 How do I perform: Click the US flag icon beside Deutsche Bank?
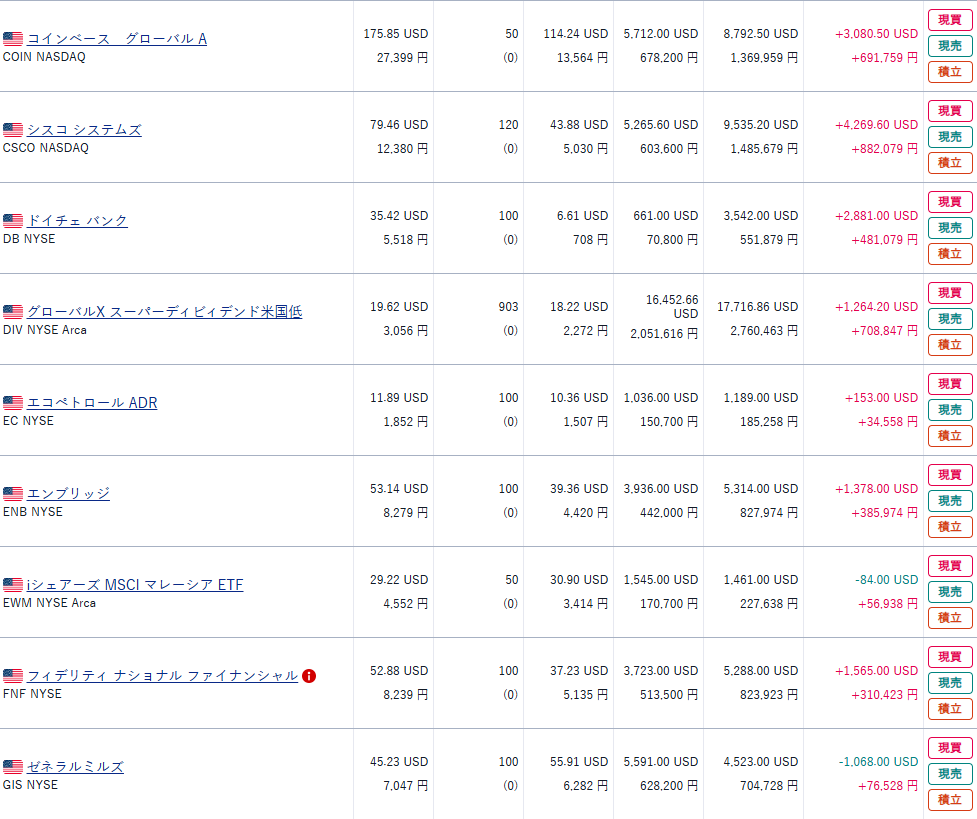pos(13,221)
